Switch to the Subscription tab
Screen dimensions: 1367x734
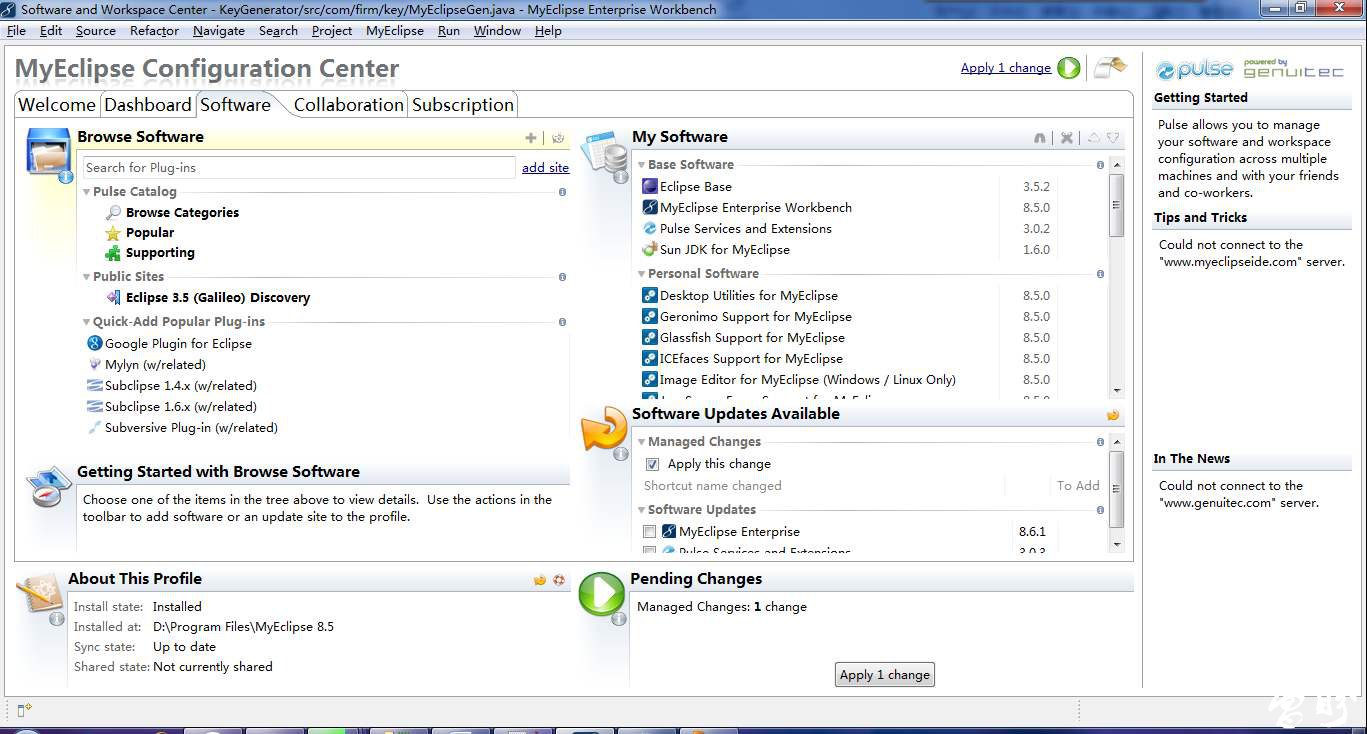coord(463,105)
